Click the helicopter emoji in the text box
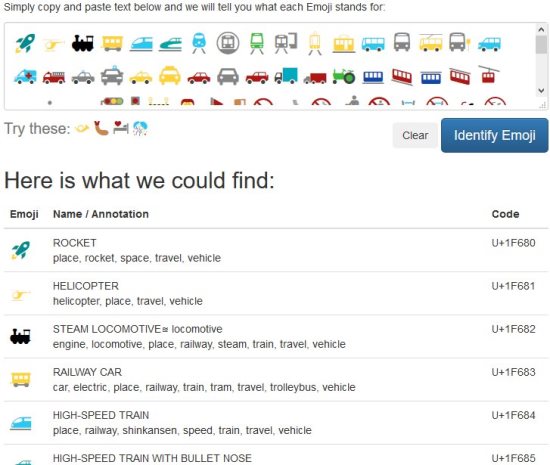This screenshot has width=550, height=465. pos(54,44)
